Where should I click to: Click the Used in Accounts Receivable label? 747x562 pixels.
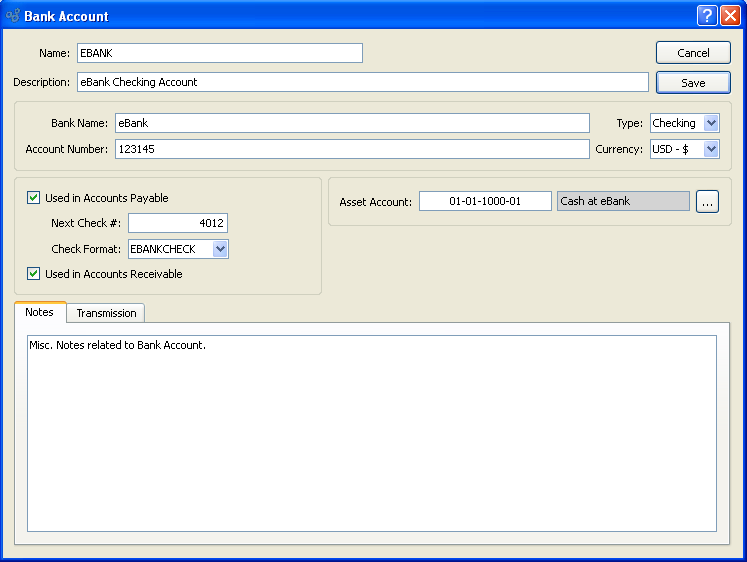click(114, 274)
